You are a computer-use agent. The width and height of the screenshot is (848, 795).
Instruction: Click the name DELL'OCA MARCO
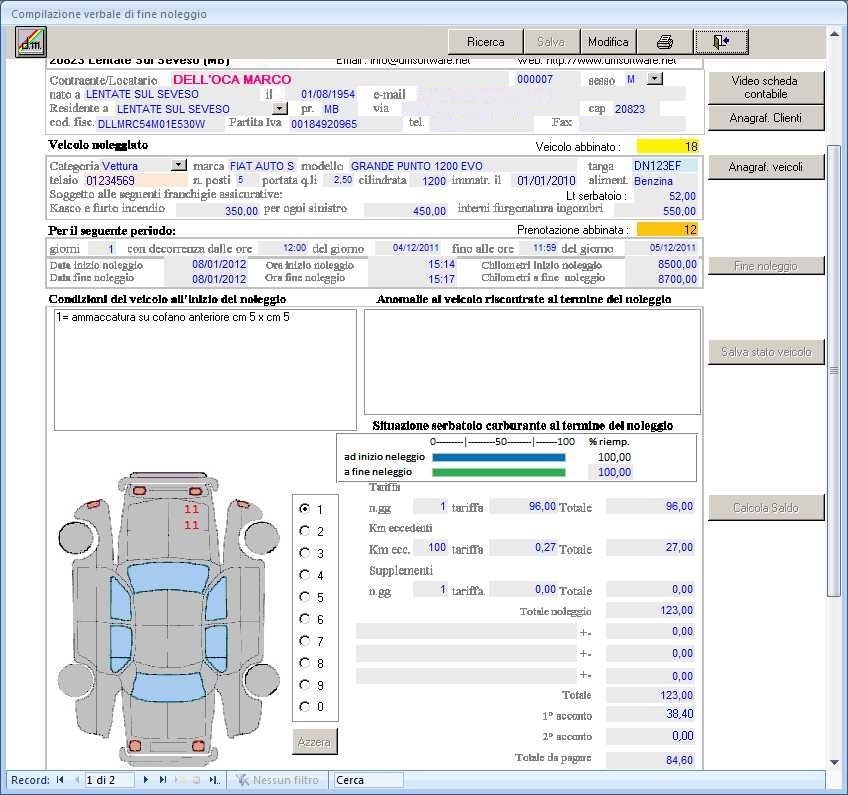[x=232, y=80]
